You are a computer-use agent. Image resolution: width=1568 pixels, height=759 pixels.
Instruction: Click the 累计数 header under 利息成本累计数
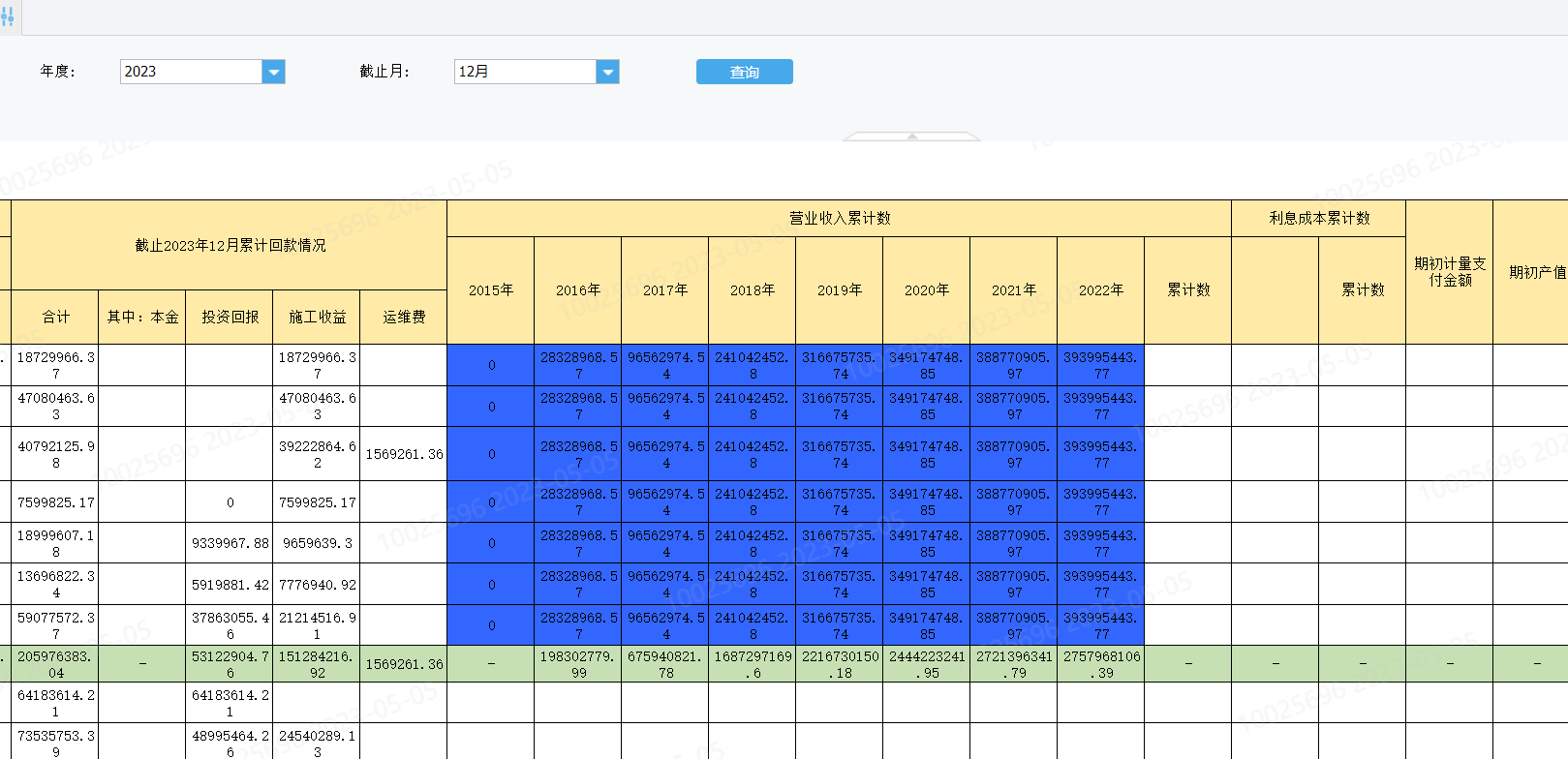pos(1363,289)
